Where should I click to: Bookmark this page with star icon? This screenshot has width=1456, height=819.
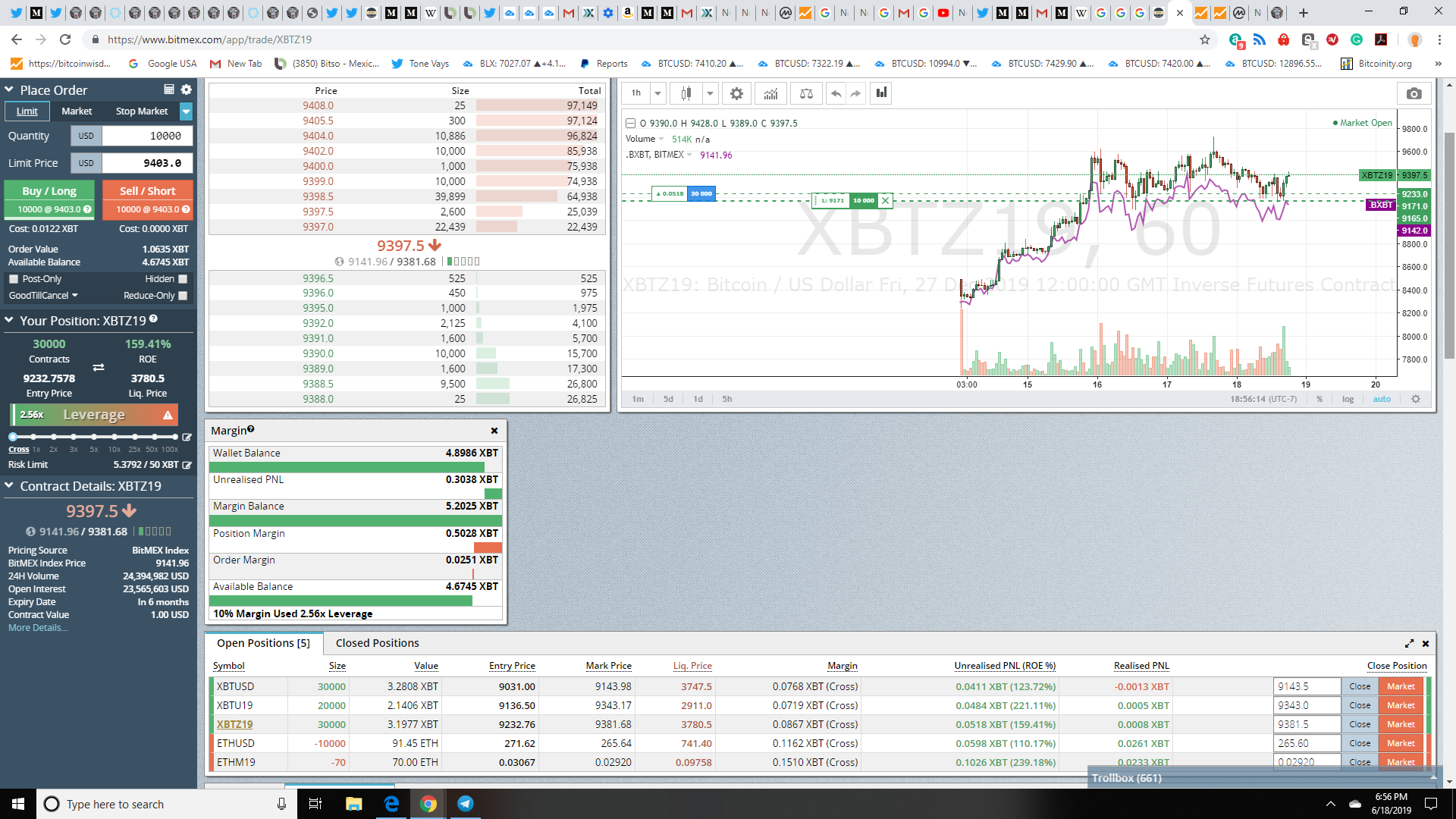coord(1205,39)
